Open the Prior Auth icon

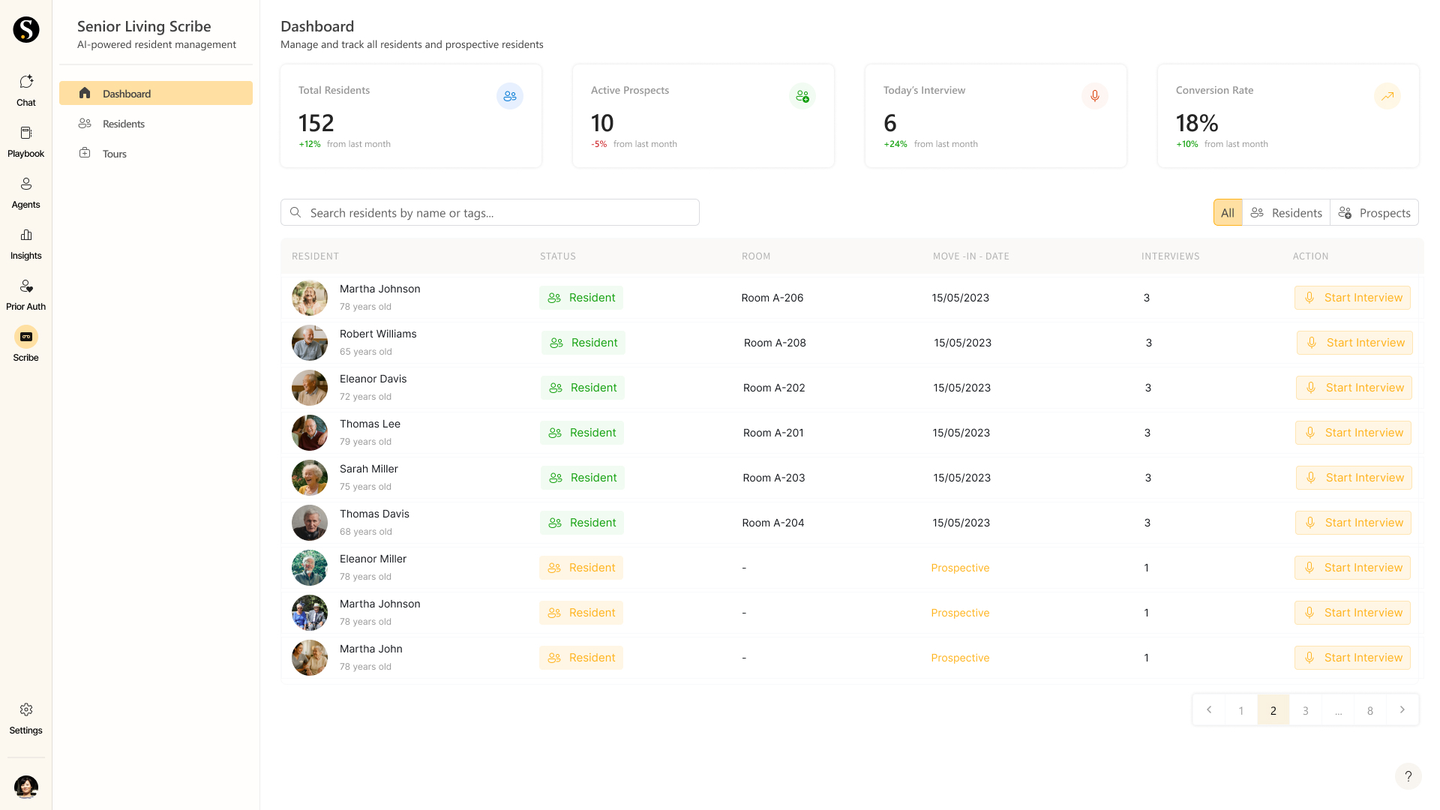[26, 286]
